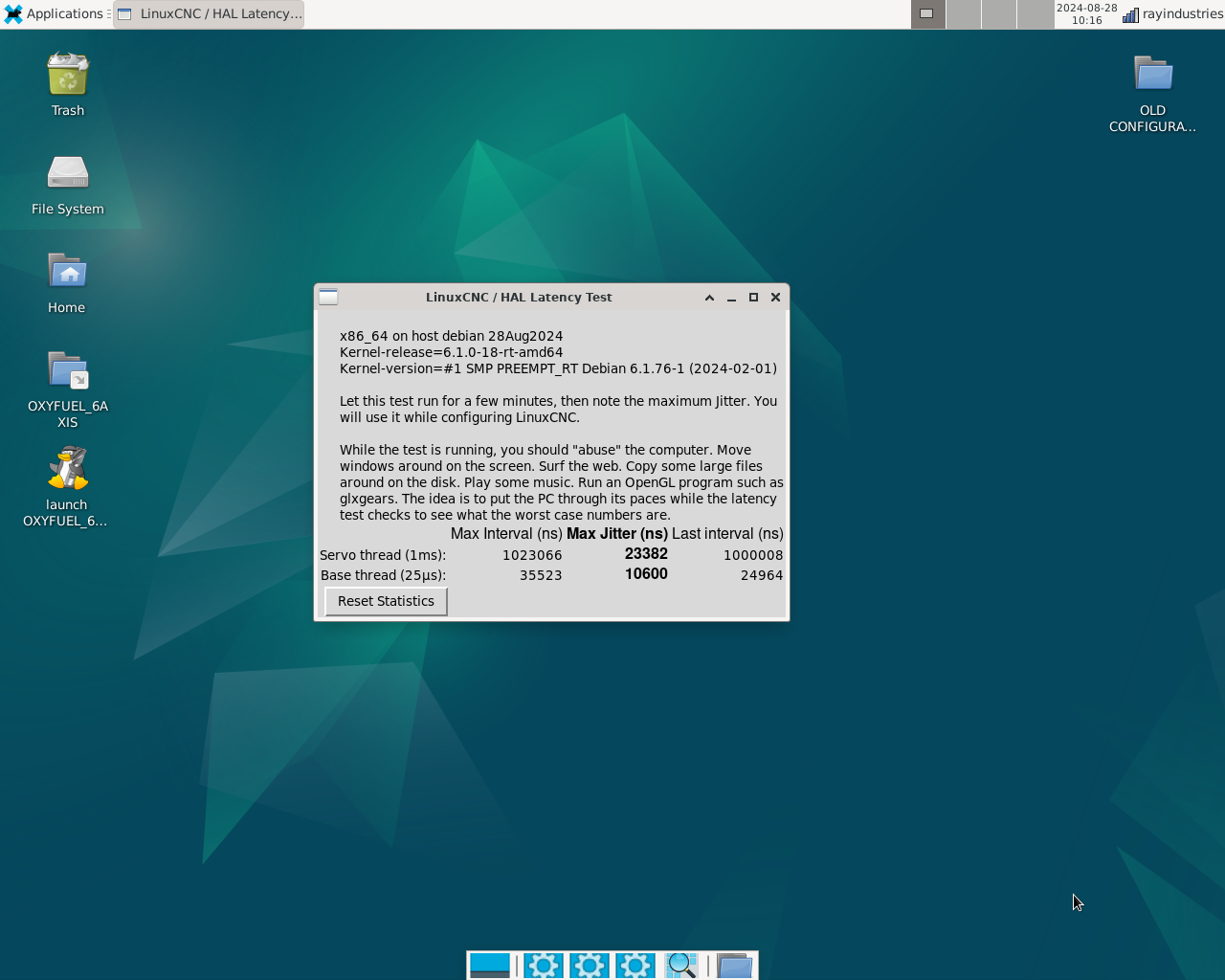The width and height of the screenshot is (1225, 980).
Task: Open the date and time clock
Action: point(1086,13)
